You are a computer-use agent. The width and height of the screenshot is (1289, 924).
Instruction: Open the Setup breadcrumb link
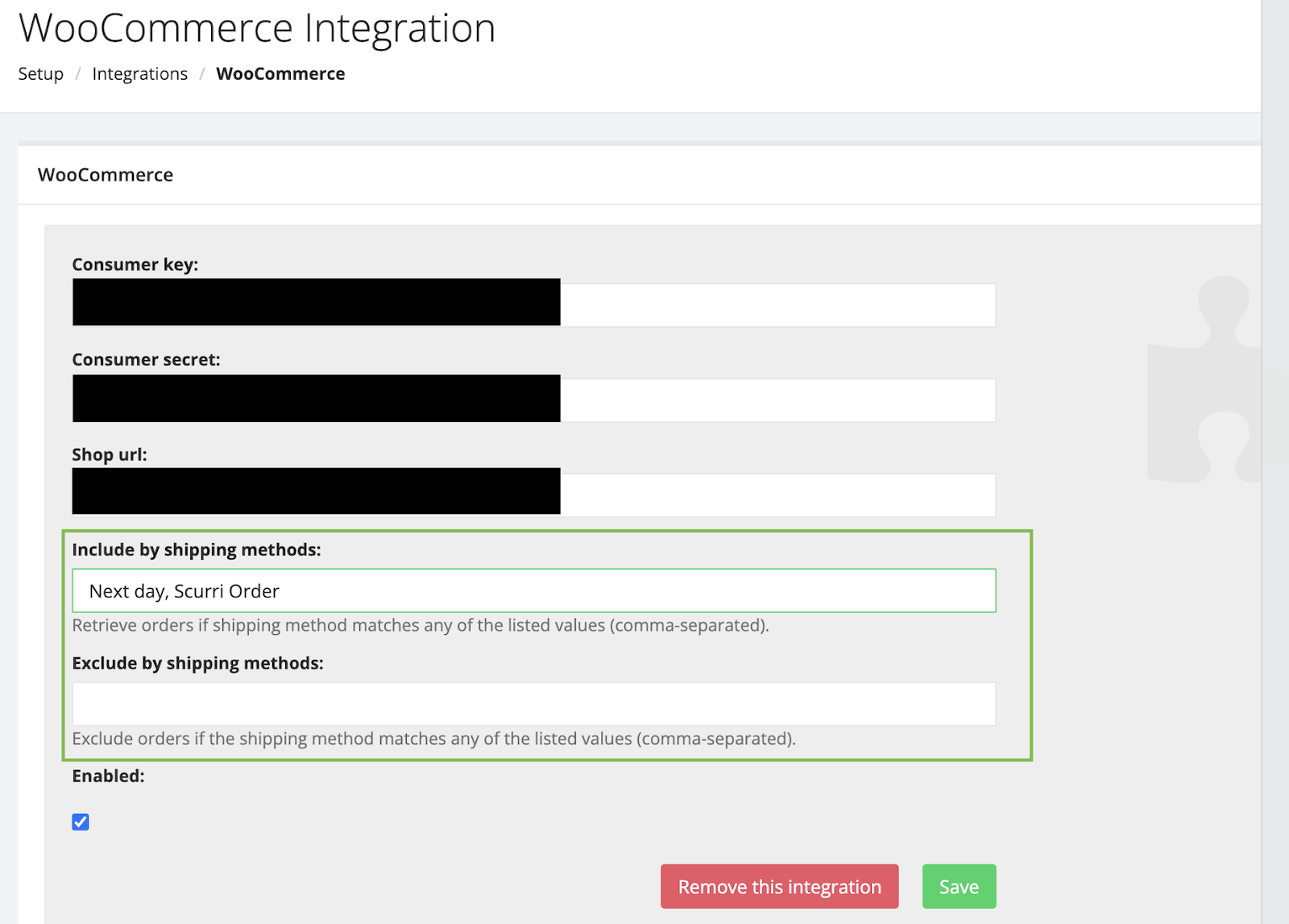click(40, 73)
